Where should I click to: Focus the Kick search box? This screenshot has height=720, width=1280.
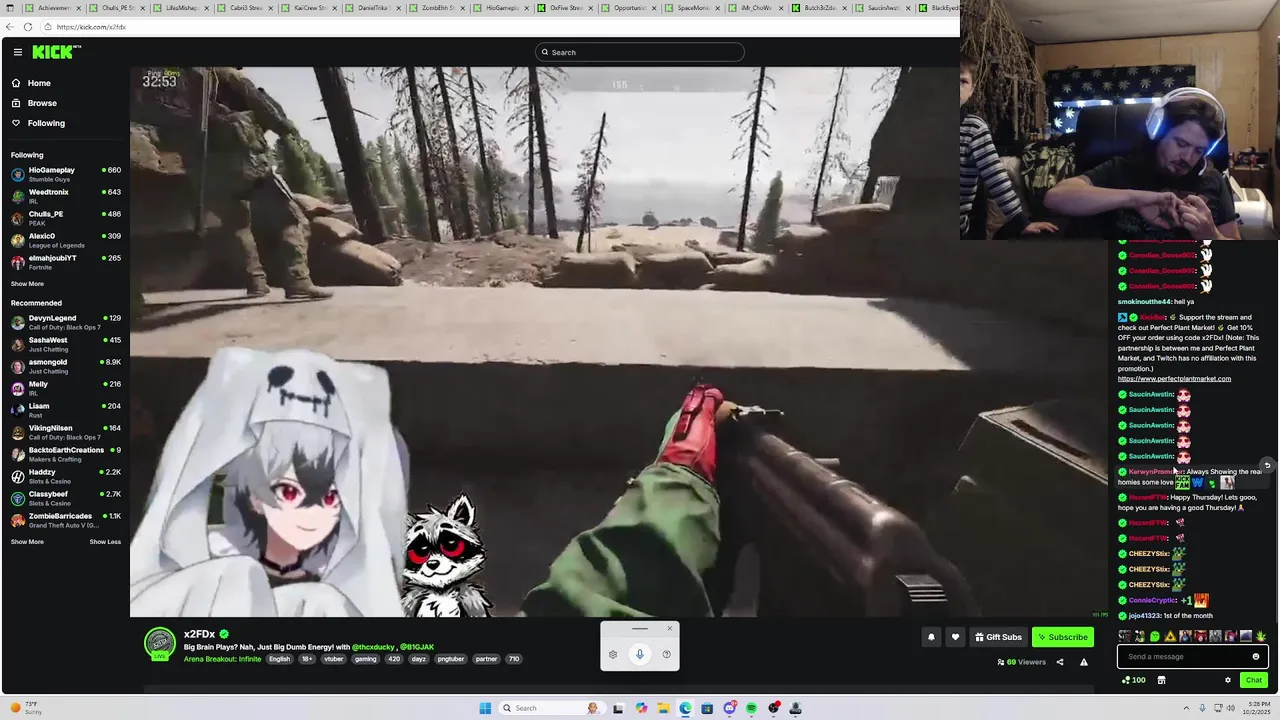(640, 52)
